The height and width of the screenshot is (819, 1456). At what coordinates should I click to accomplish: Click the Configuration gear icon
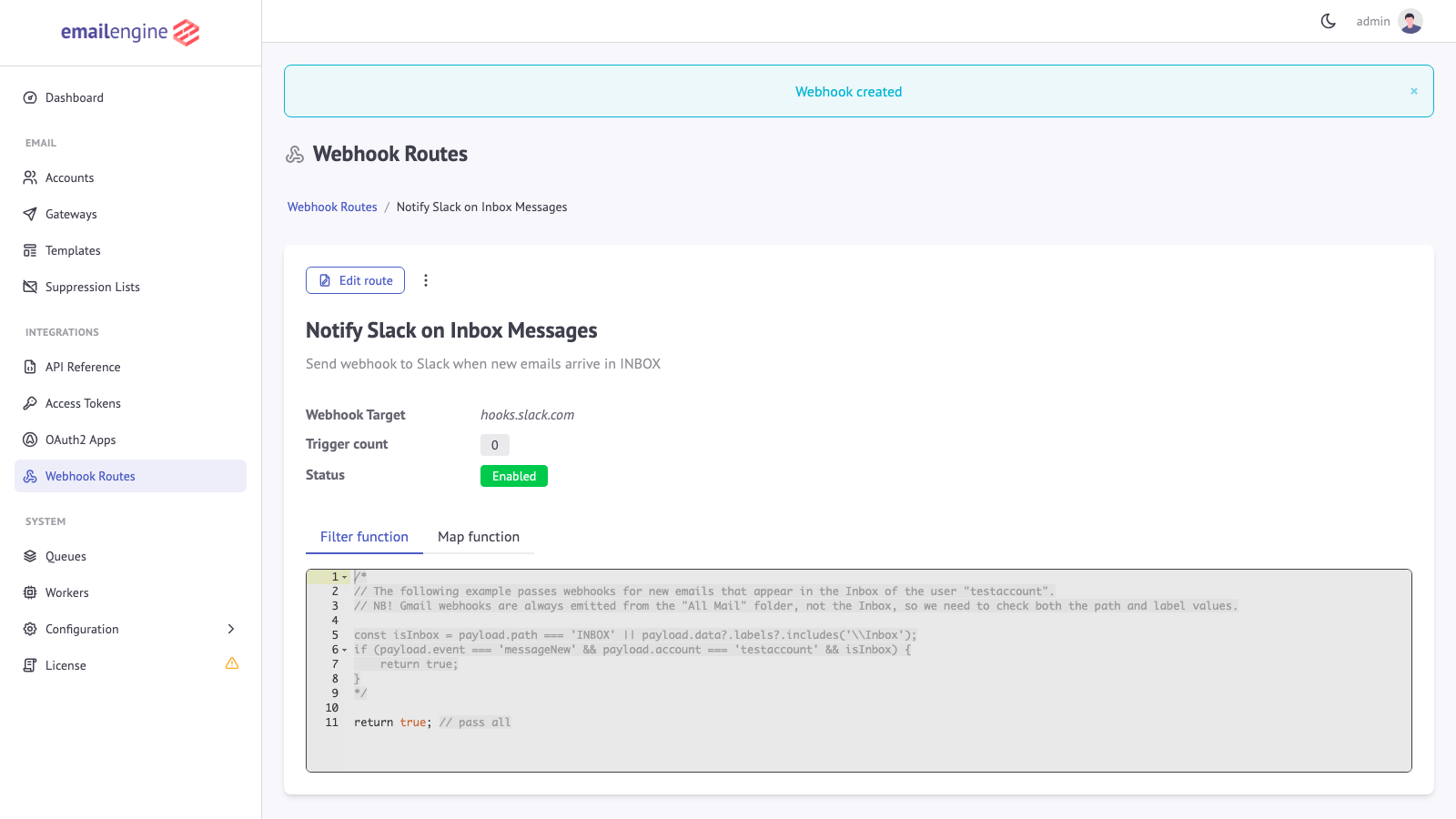point(30,629)
